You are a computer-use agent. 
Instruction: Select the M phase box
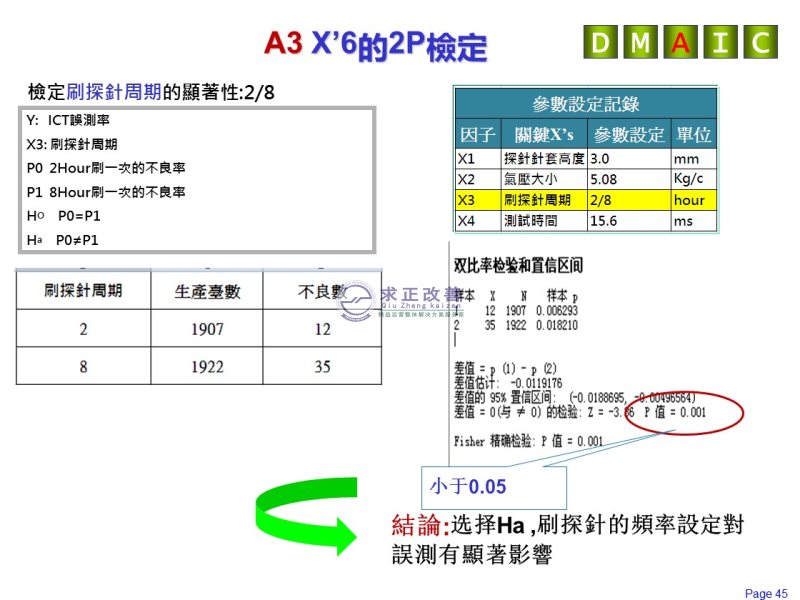tap(640, 42)
